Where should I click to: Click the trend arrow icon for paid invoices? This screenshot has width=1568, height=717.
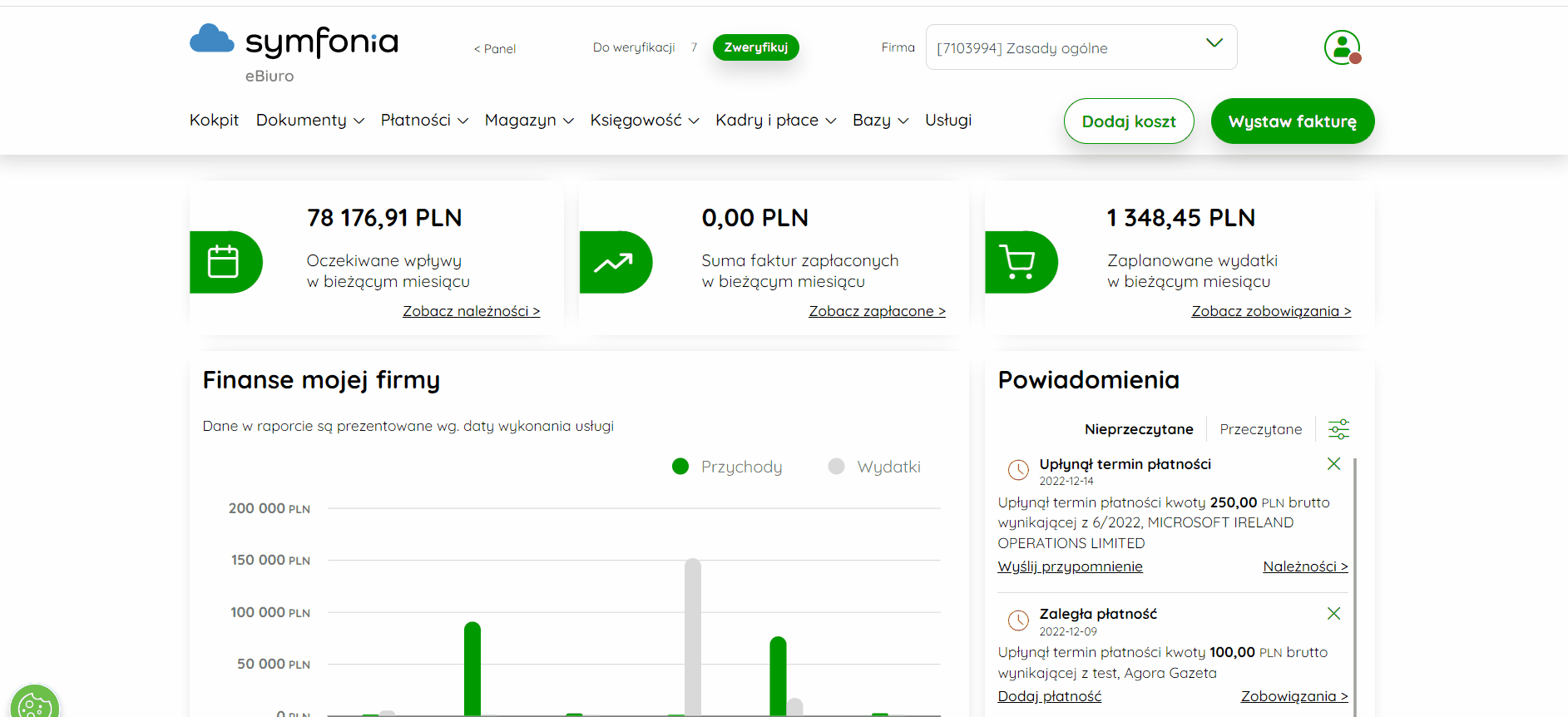pyautogui.click(x=613, y=263)
